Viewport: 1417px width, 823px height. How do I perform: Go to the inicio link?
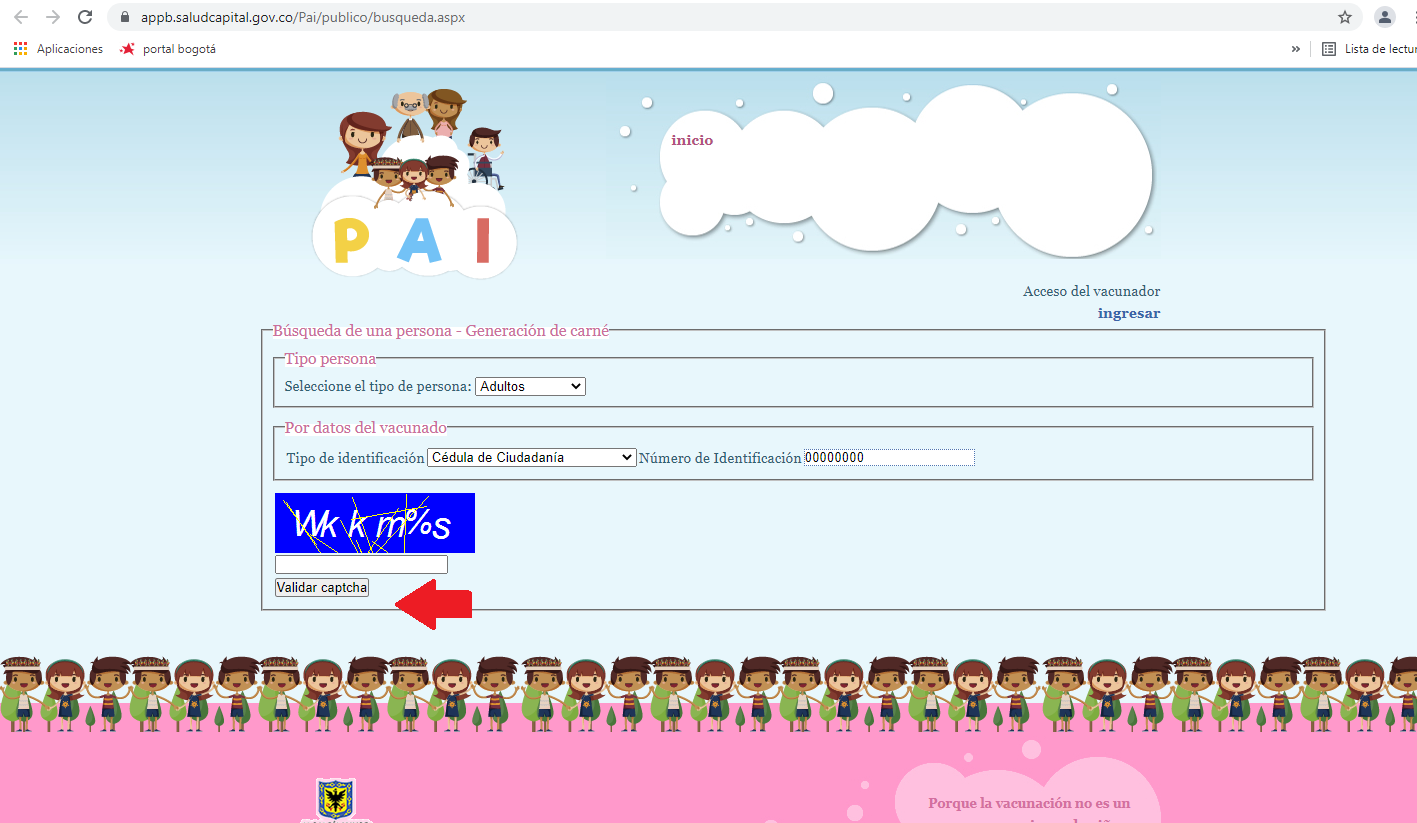(x=692, y=140)
